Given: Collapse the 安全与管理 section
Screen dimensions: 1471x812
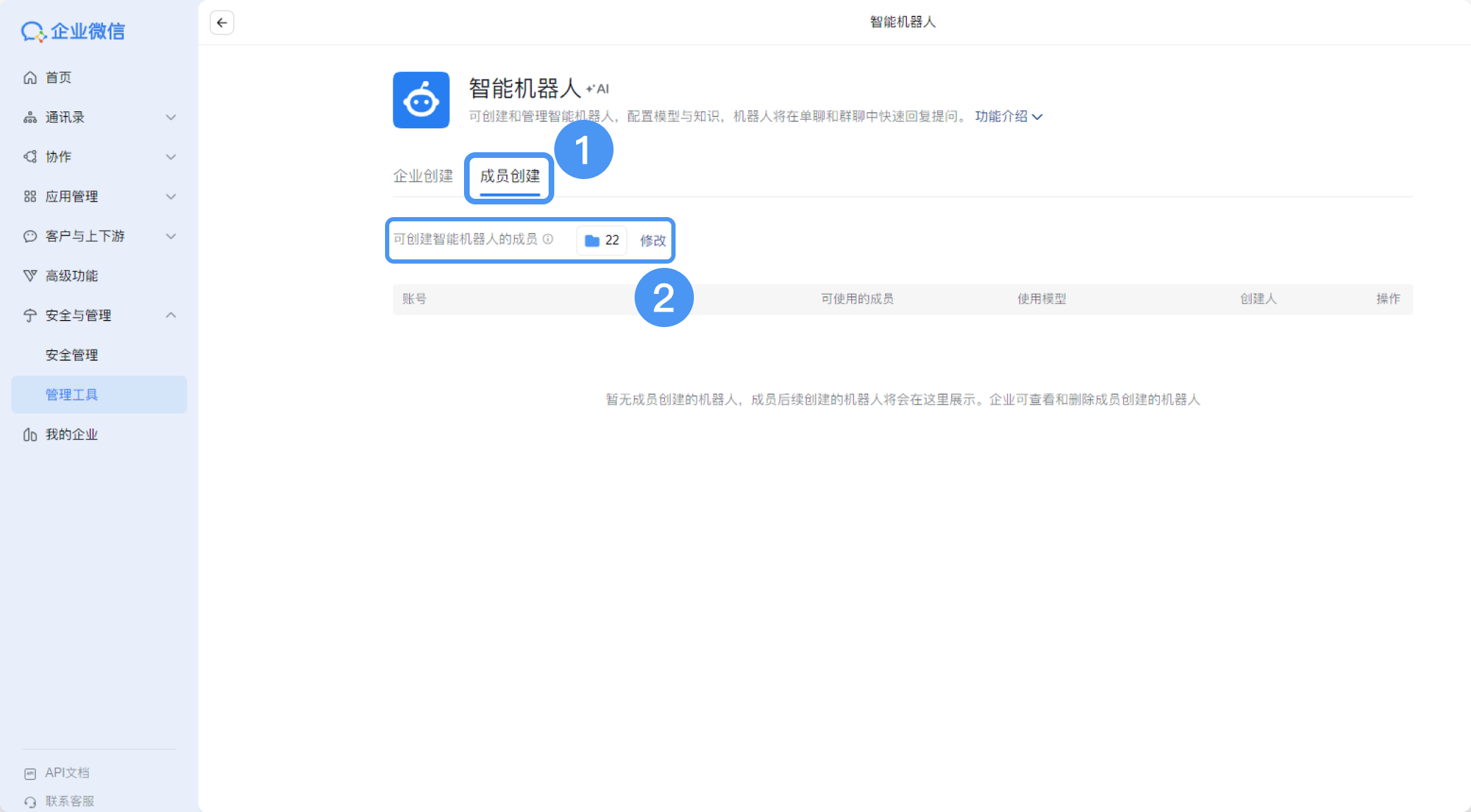Looking at the screenshot, I should click(x=171, y=315).
